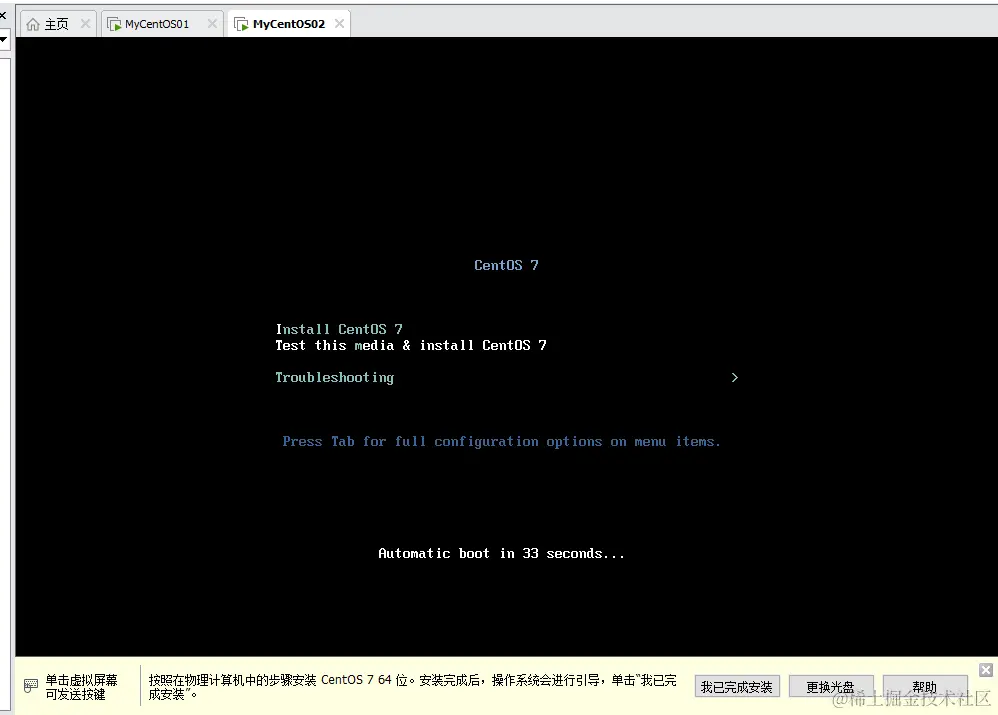
Task: Click the VM running icon on MyCentOS02 tab
Action: [x=241, y=24]
